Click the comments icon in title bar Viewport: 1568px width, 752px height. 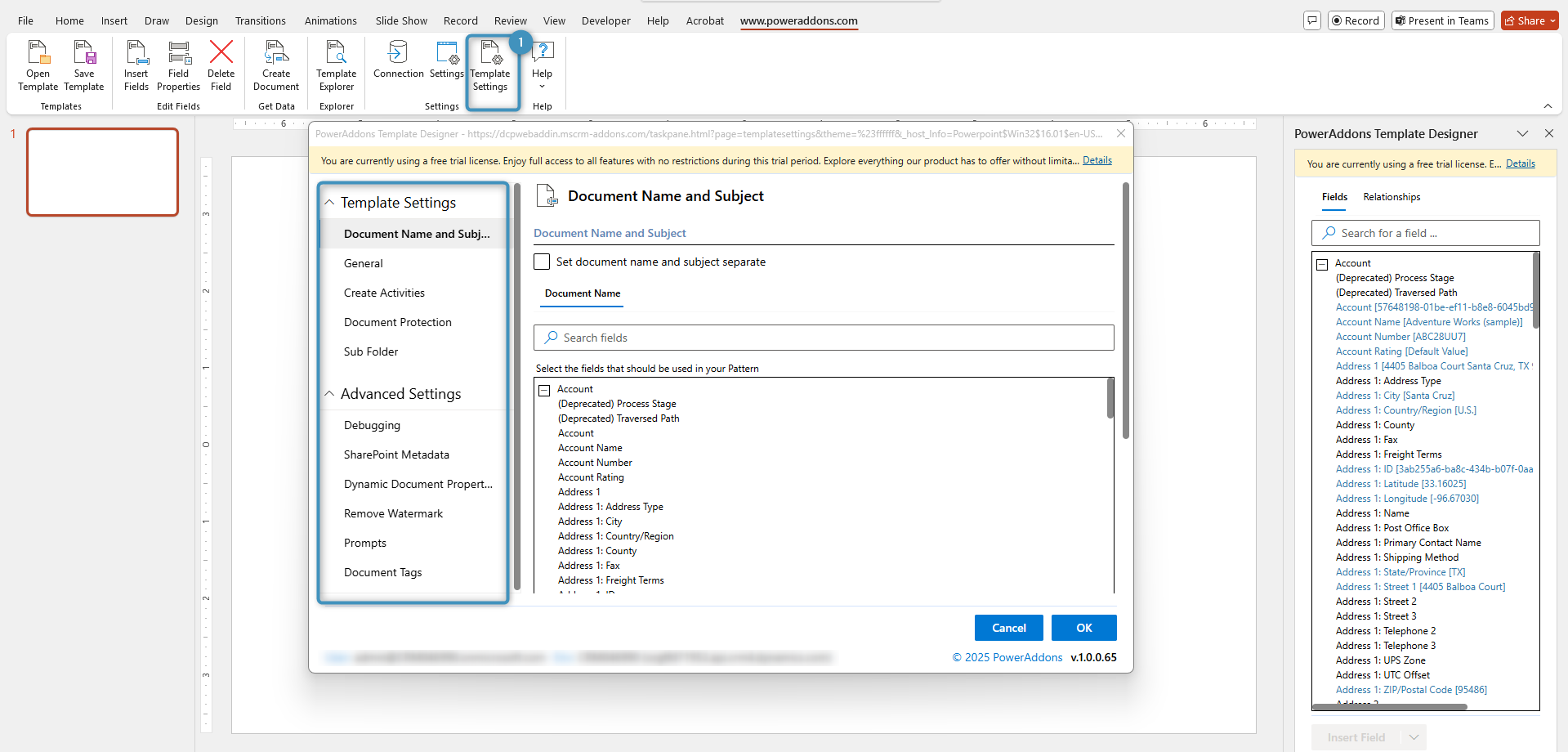pos(1312,20)
